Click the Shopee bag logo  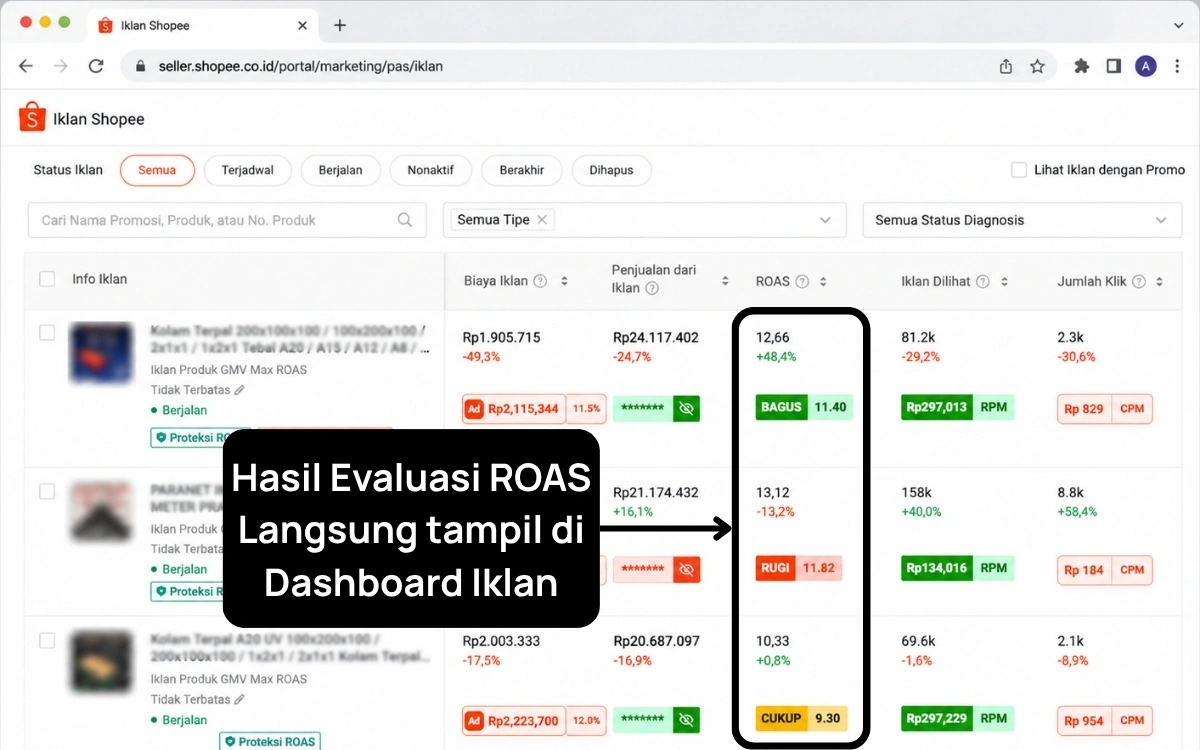[32, 117]
